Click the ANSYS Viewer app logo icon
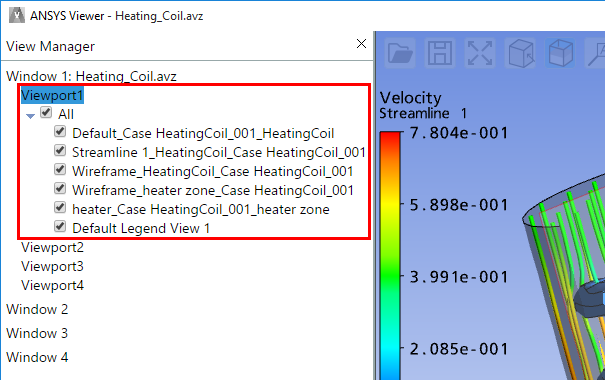The image size is (605, 380). pyautogui.click(x=17, y=15)
